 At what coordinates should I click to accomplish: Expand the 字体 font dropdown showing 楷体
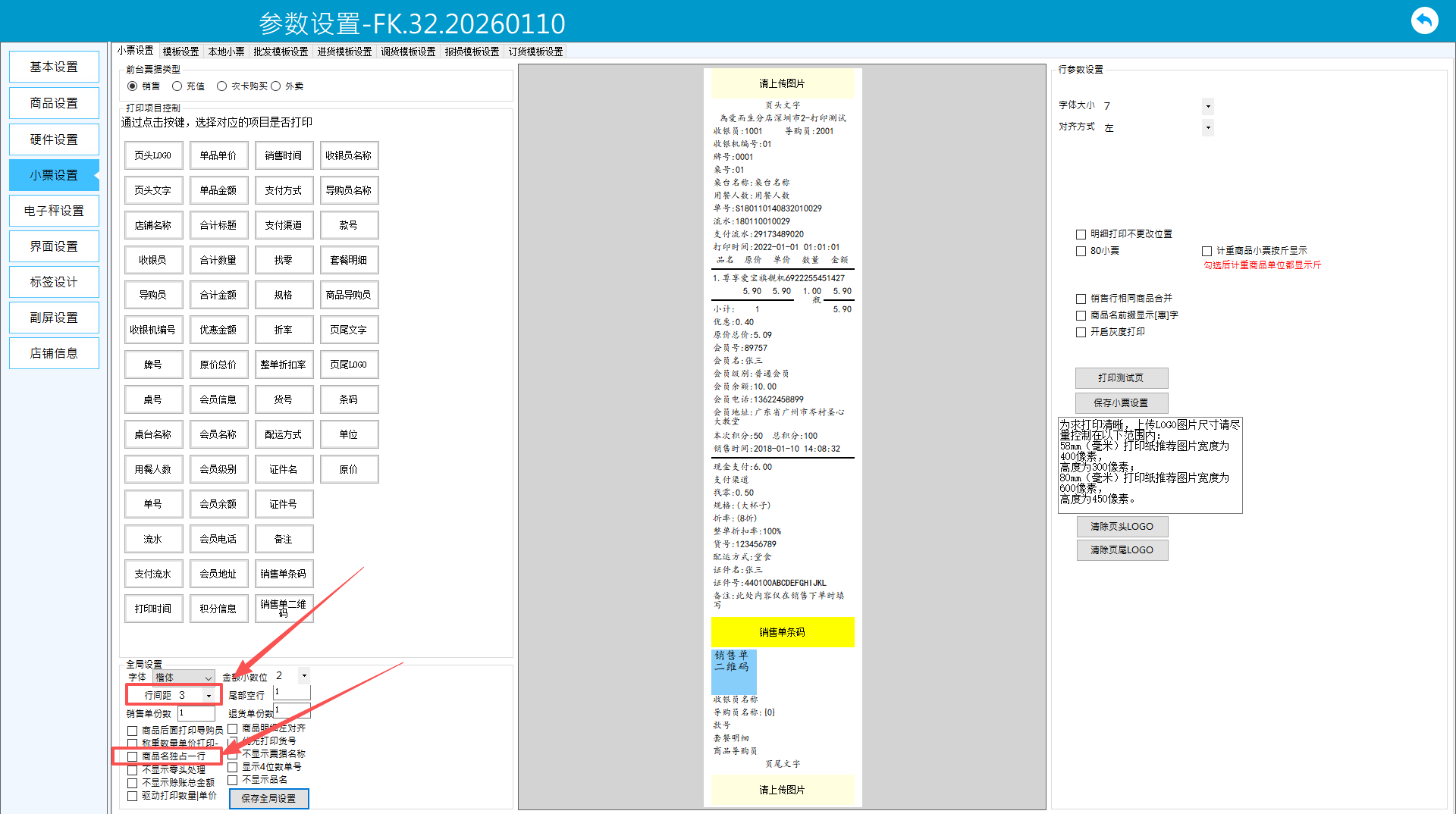click(x=207, y=678)
